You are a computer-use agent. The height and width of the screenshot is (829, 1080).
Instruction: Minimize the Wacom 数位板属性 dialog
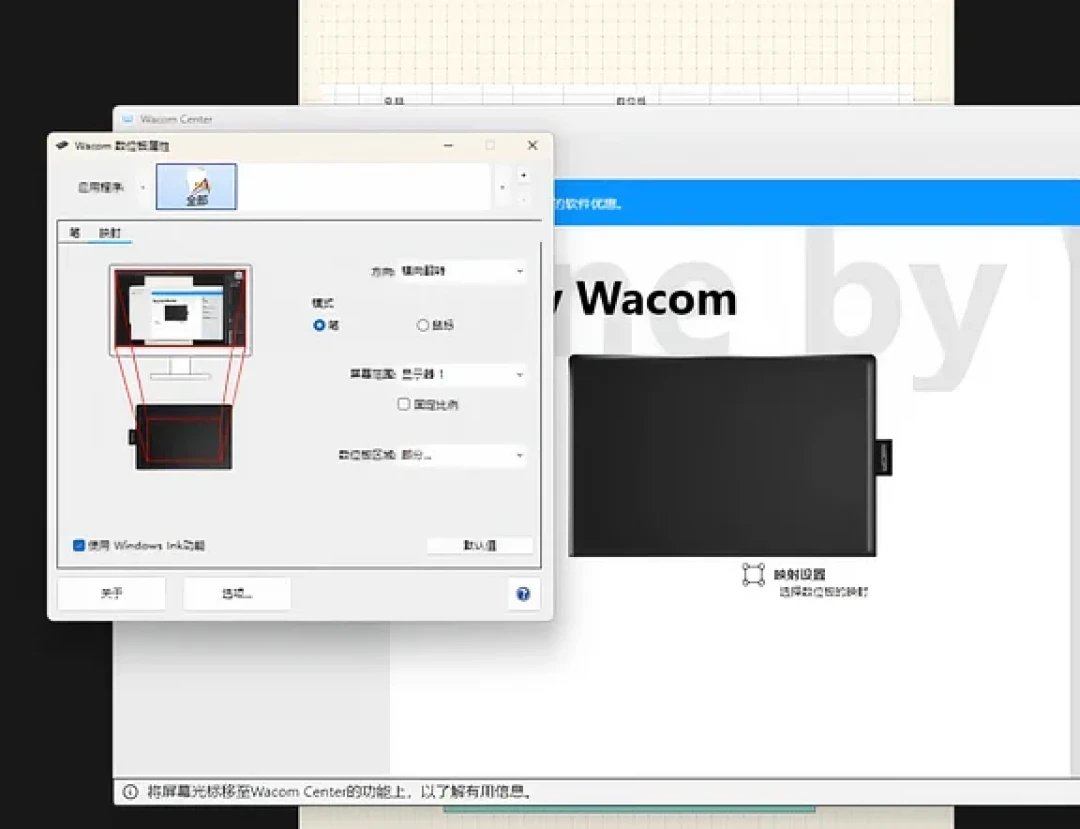[448, 145]
